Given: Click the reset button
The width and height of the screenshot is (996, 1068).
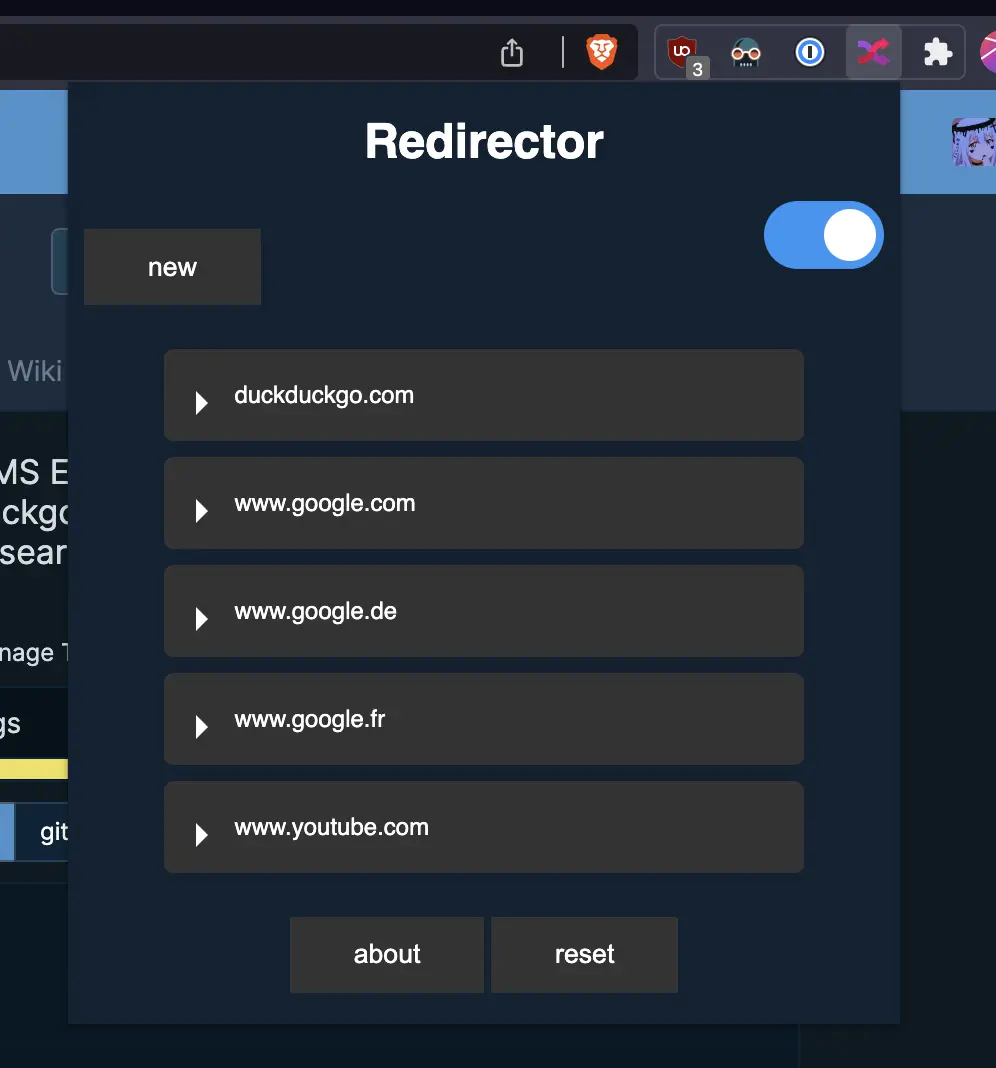Looking at the screenshot, I should point(585,955).
